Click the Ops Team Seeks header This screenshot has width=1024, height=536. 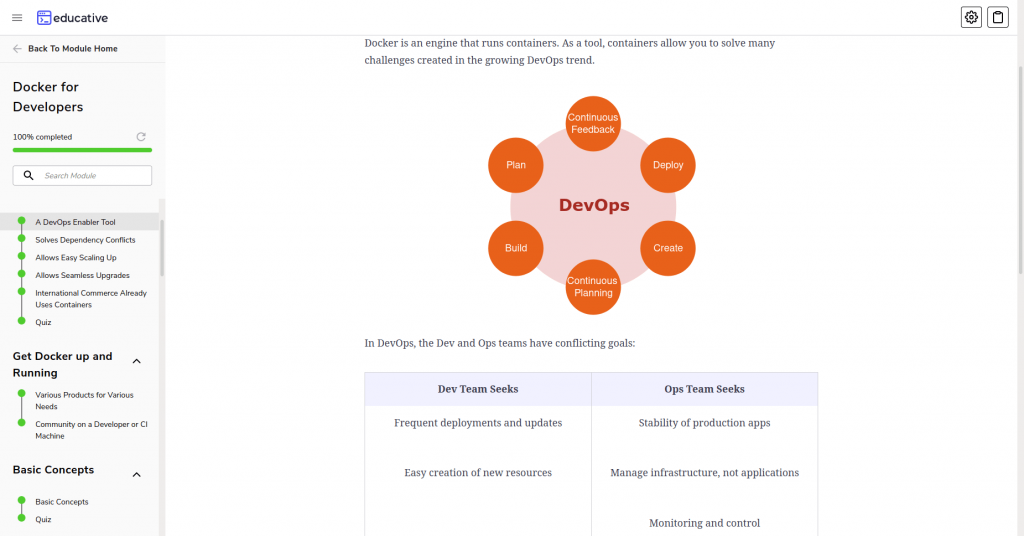(x=704, y=389)
